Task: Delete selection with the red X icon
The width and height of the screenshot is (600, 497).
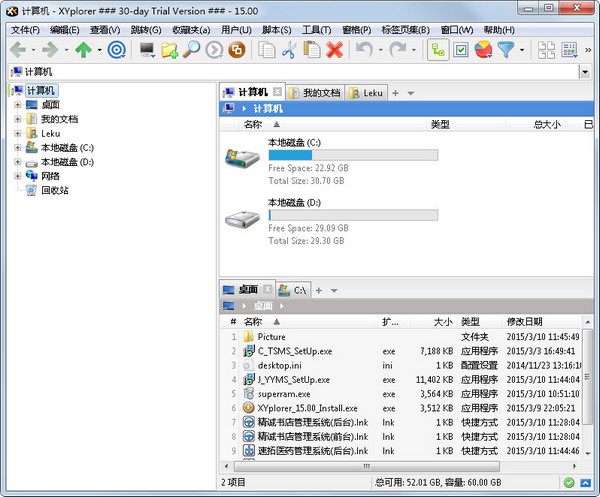Action: point(335,50)
